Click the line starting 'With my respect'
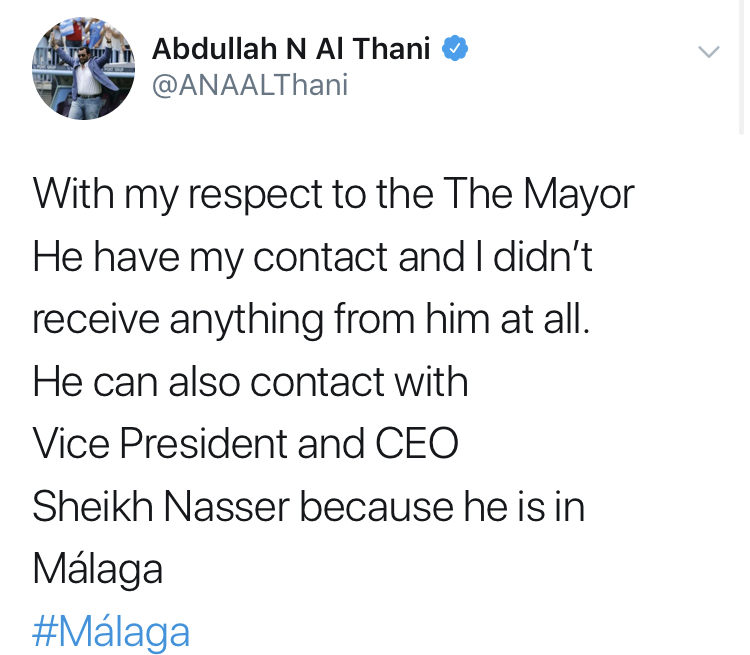 pyautogui.click(x=333, y=193)
